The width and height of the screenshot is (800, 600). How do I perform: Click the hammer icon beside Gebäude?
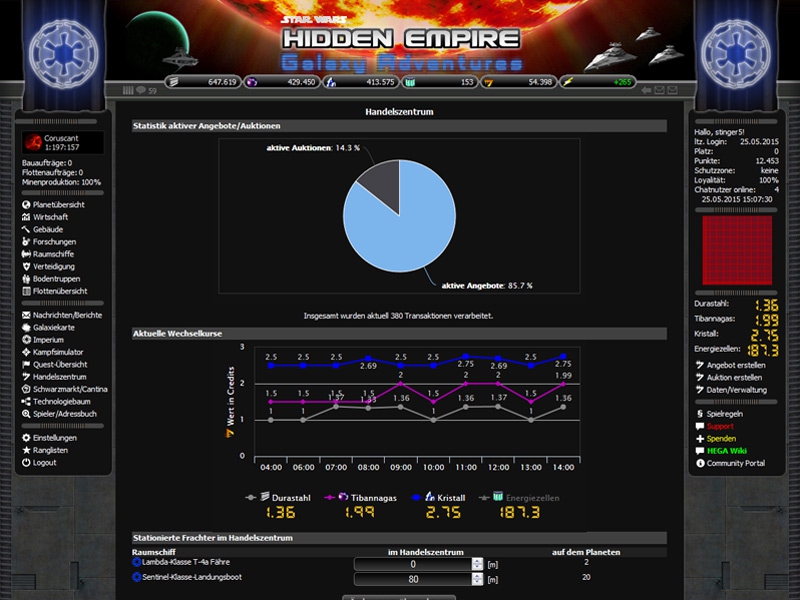click(26, 229)
